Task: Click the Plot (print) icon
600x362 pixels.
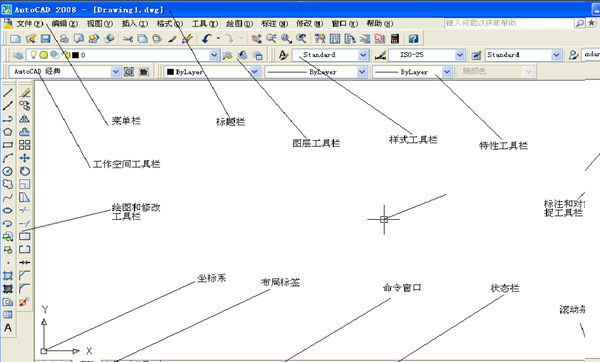Action: coord(64,39)
